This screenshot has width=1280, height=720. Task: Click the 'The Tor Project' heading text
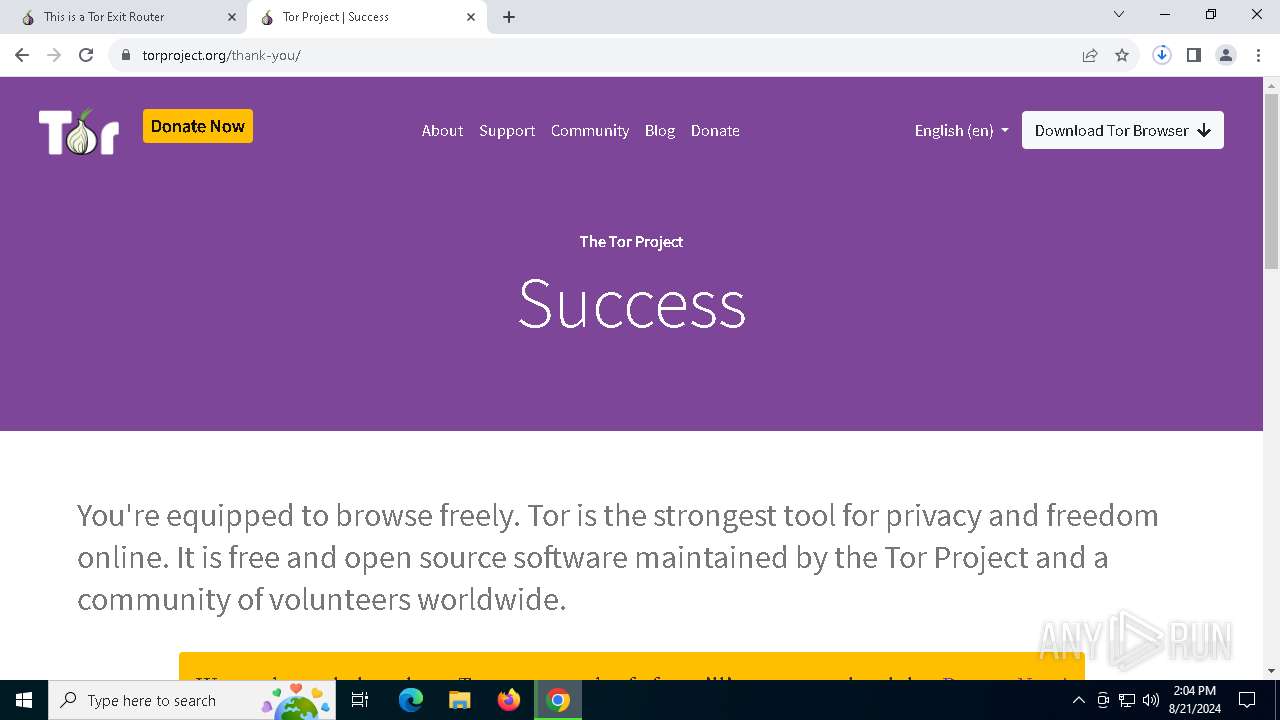(631, 241)
